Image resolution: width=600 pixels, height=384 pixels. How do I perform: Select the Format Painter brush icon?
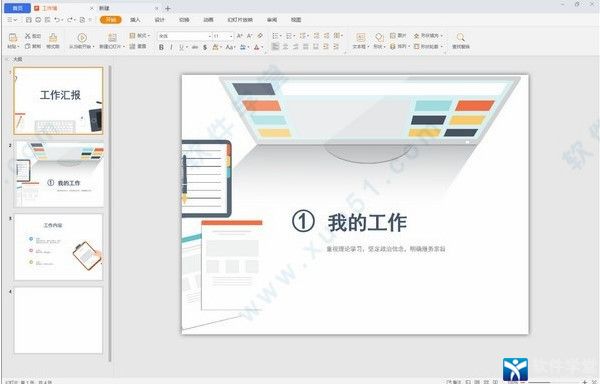(x=53, y=38)
